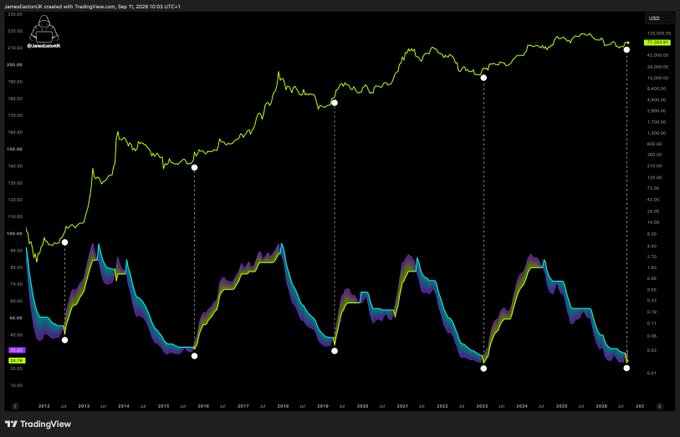Click the 'created with TradingView.com' header text
This screenshot has height=437, width=680.
tap(80, 7)
